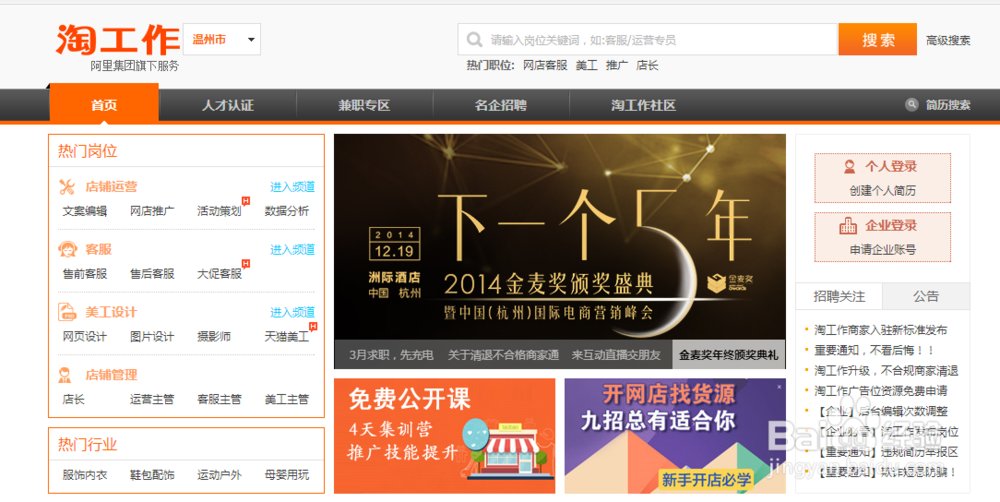Go to the 首页 tab
Screen dimensions: 1000x502
[104, 105]
